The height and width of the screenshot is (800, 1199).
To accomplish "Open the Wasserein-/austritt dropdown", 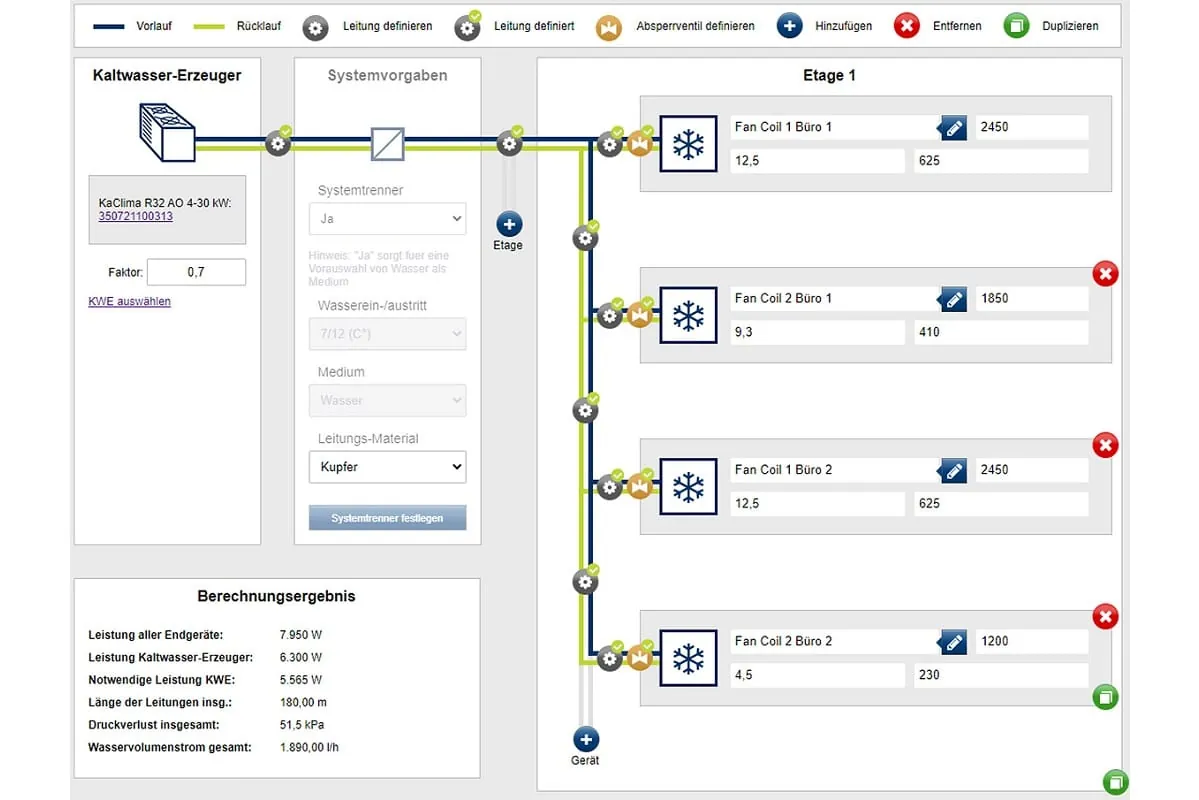I will (387, 334).
